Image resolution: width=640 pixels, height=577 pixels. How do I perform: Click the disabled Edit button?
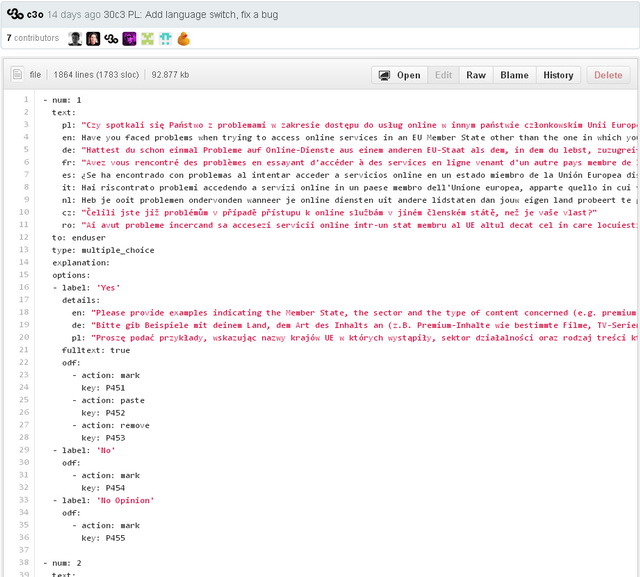click(443, 75)
